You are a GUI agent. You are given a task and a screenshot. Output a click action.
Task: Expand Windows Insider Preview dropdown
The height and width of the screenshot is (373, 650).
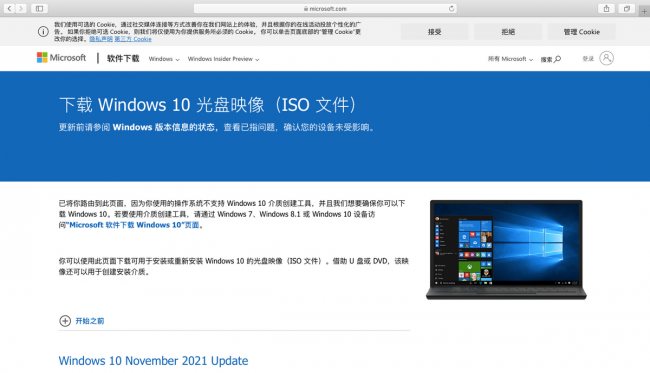pos(223,59)
